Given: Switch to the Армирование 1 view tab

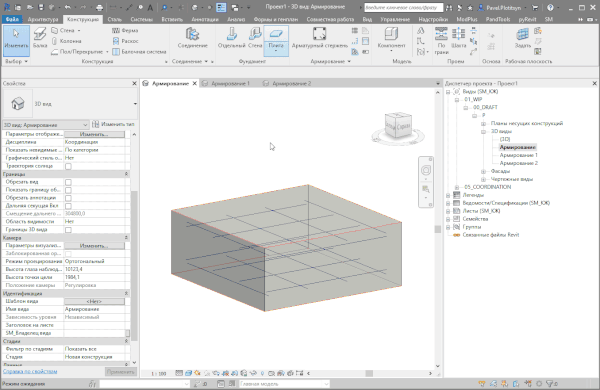Looking at the screenshot, I should (230, 83).
